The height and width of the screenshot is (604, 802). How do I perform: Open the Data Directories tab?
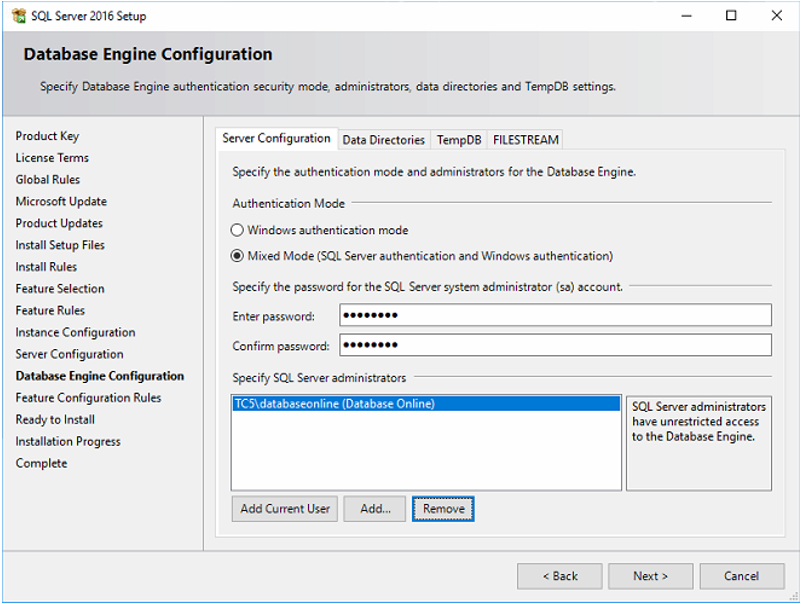click(x=384, y=140)
